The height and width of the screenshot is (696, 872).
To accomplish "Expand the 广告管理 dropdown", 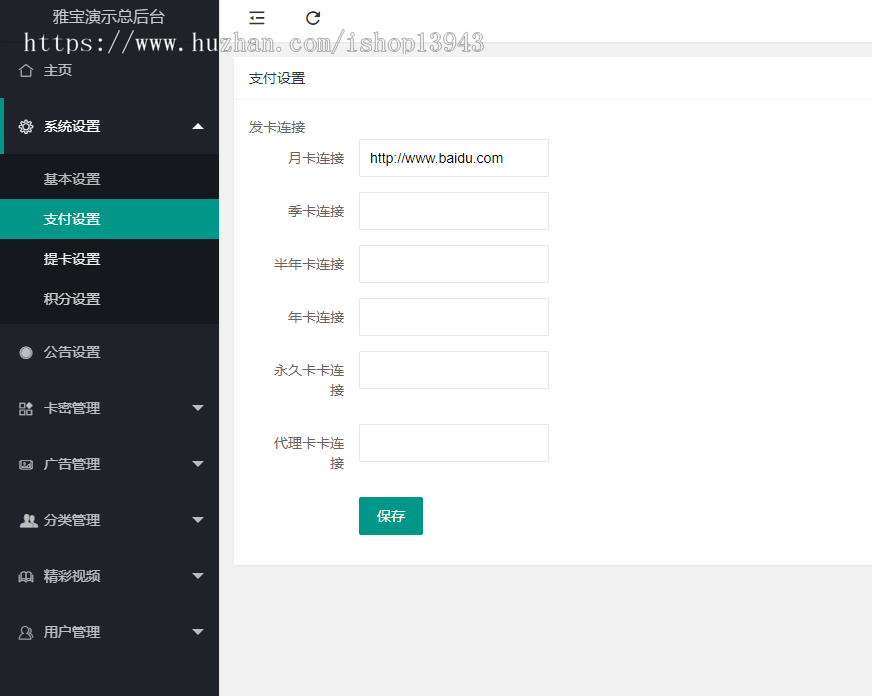I will coord(198,464).
